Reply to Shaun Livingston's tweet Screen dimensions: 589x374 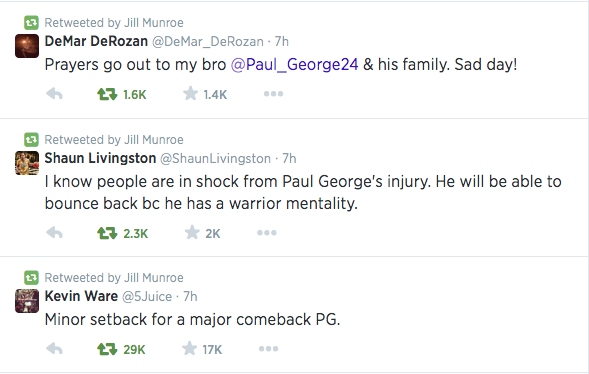(x=54, y=233)
